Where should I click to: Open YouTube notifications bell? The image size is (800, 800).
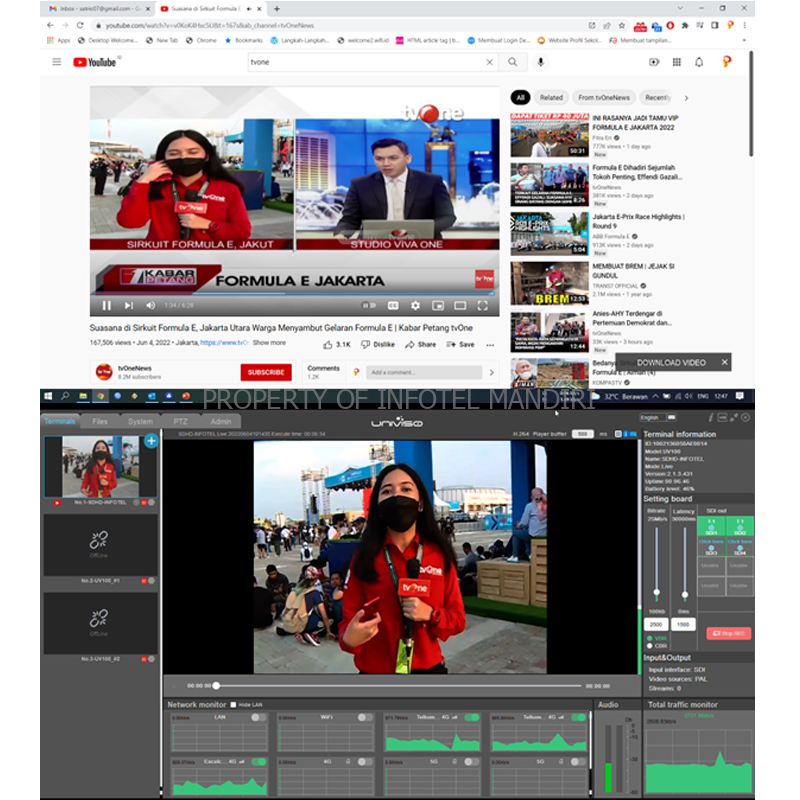coord(699,62)
